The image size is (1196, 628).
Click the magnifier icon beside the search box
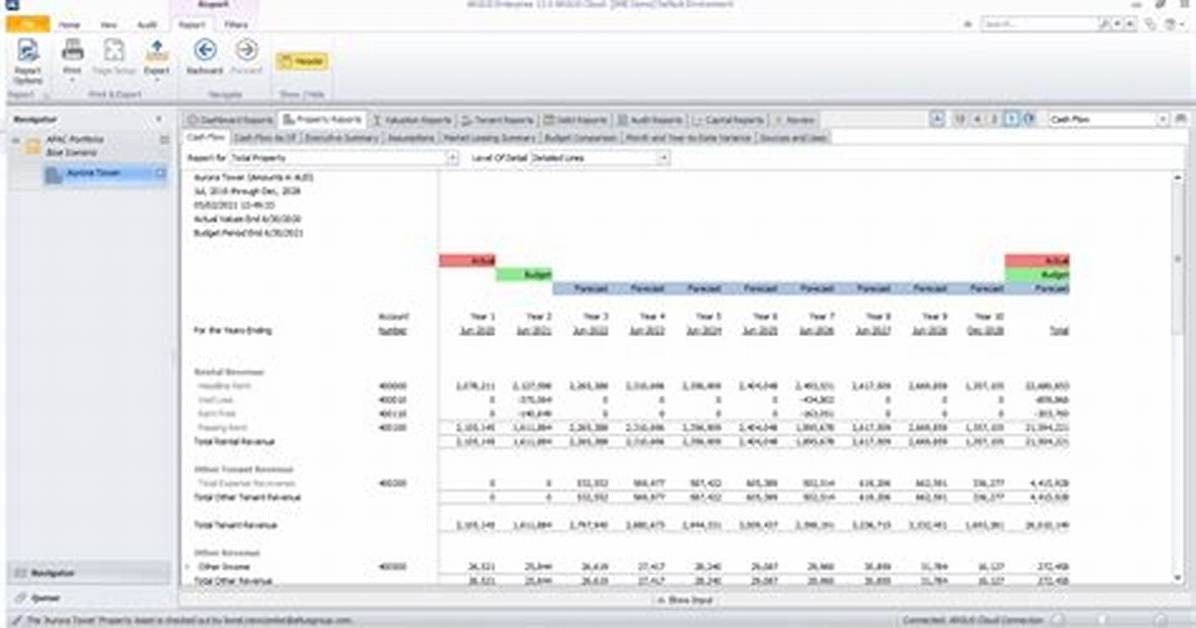(1104, 24)
